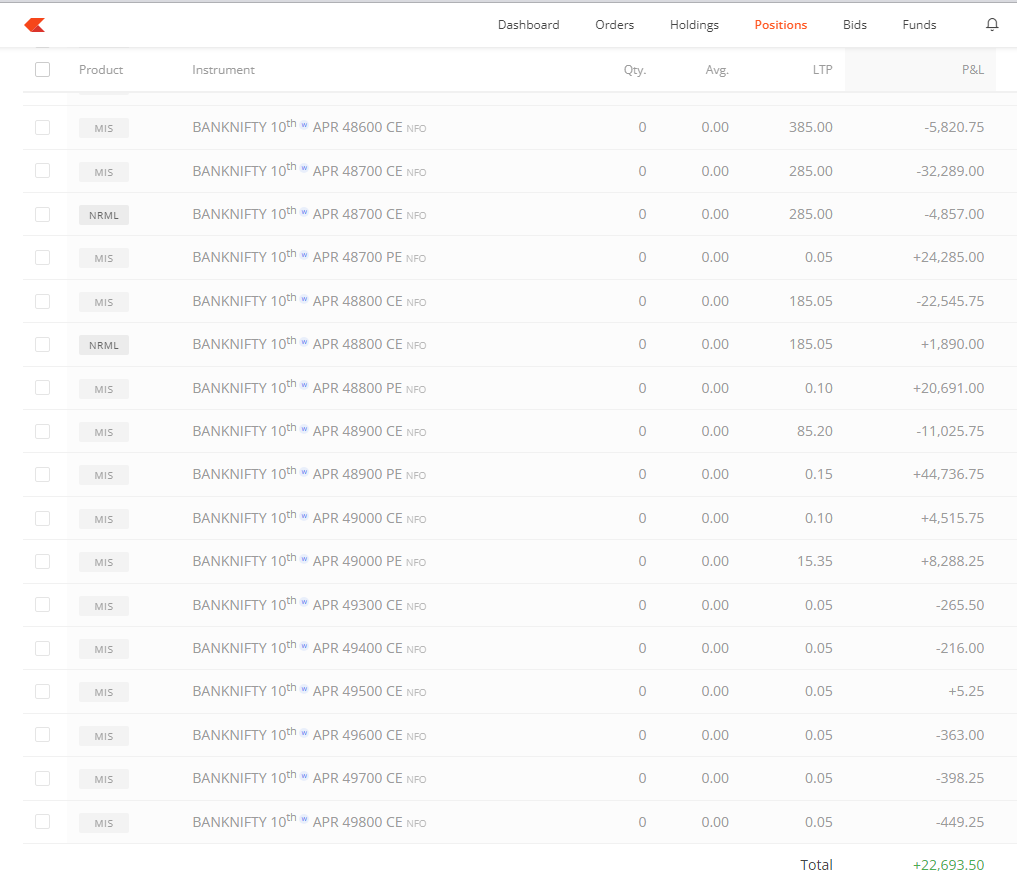1017x883 pixels.
Task: Check the checkbox for BANKNIFTY APR 48600 CE
Action: (42, 127)
